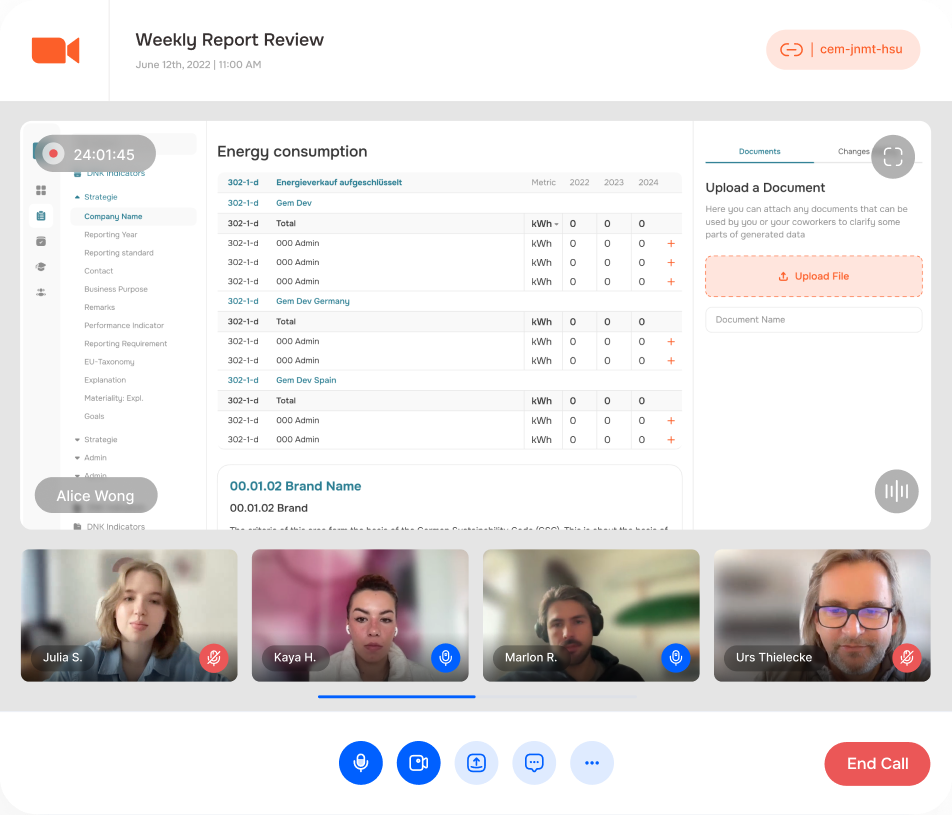Mute Kaya H. microphone
952x815 pixels.
(445, 657)
